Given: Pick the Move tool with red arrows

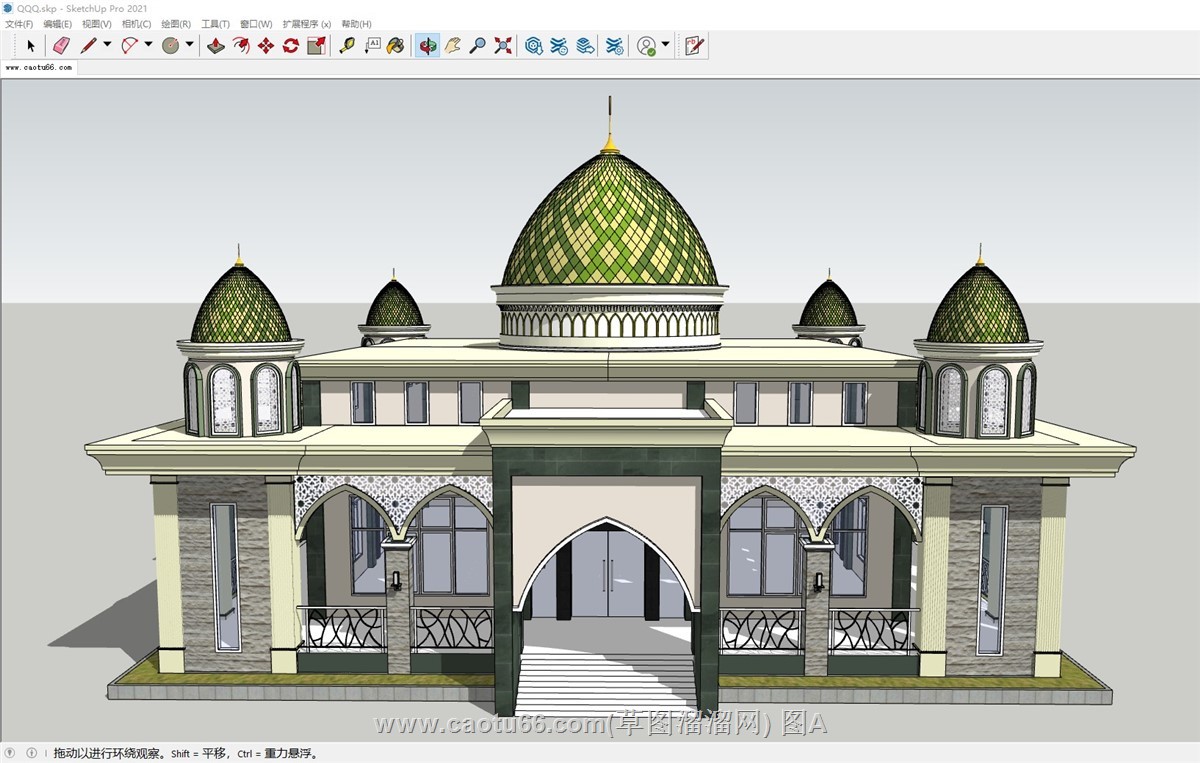Looking at the screenshot, I should (x=266, y=45).
